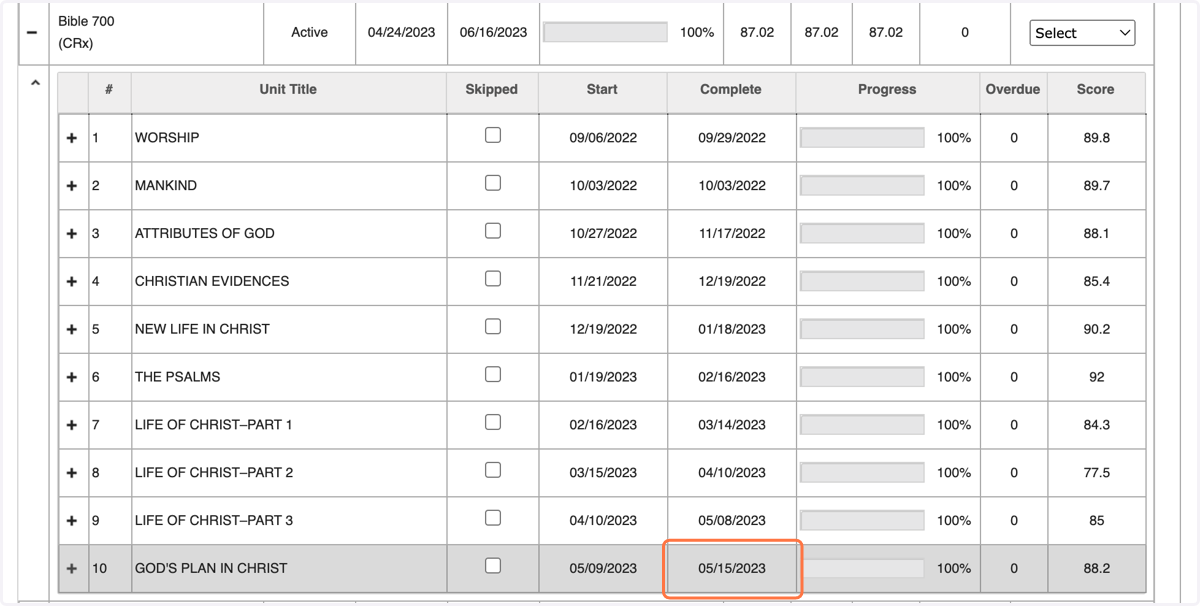This screenshot has width=1200, height=606.
Task: Click the Start column header
Action: (x=603, y=90)
